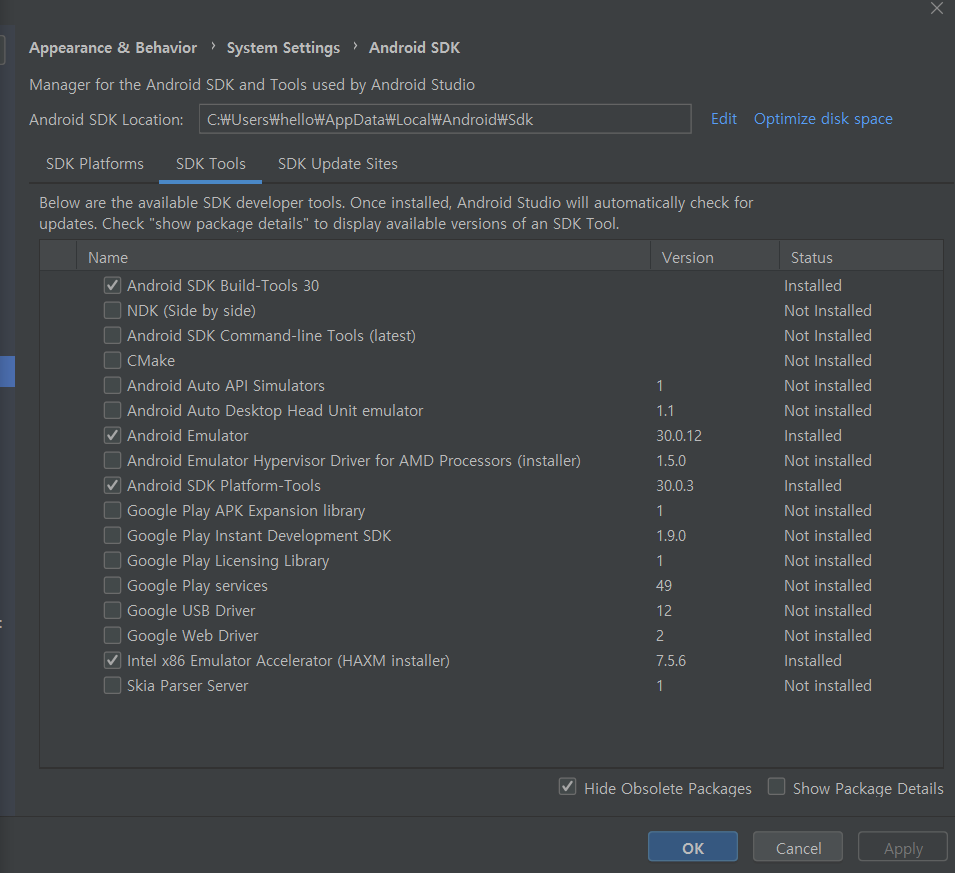
Task: Uncheck Intel x86 Emulator Accelerator (HAXM) checkbox
Action: 112,660
